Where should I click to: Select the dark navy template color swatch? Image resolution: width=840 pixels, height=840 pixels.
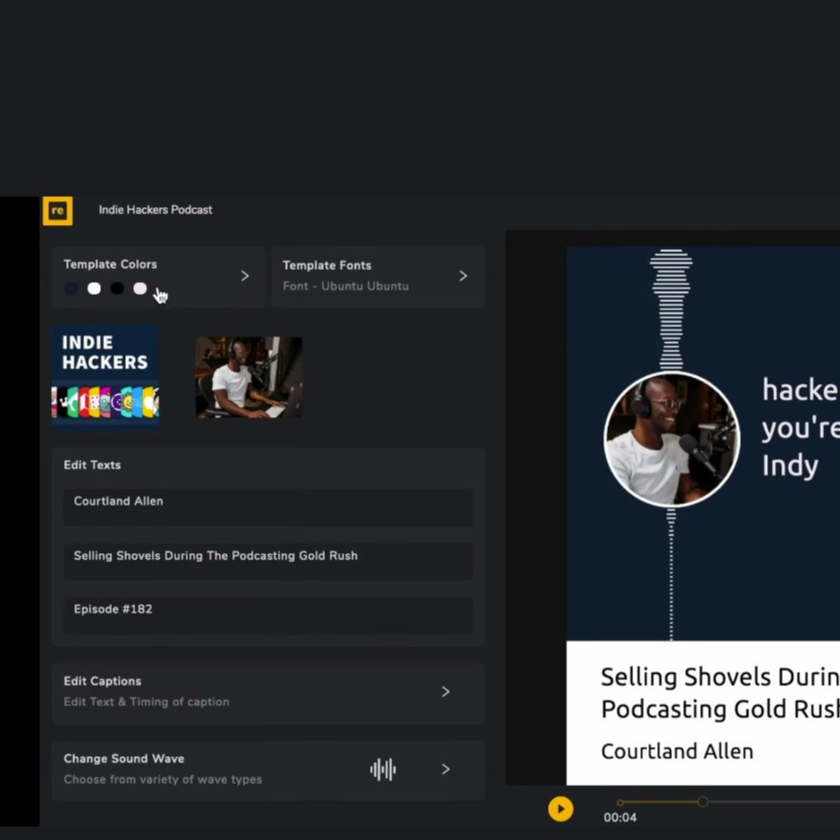(x=71, y=289)
